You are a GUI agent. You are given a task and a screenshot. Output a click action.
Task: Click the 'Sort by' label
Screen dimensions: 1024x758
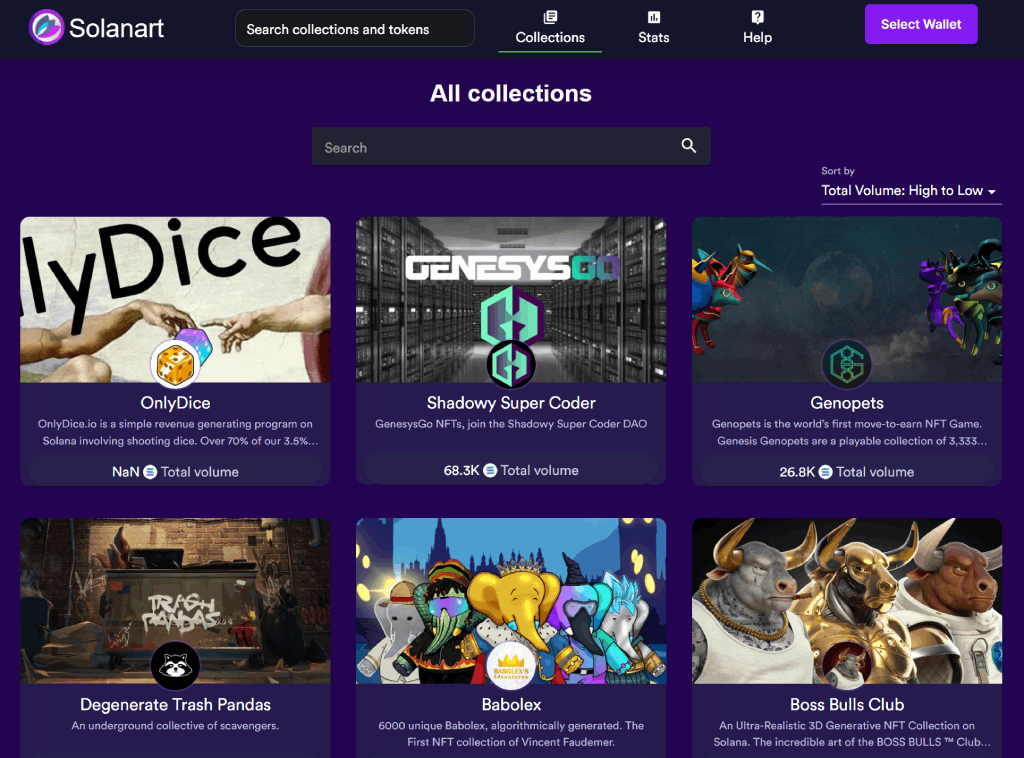point(838,171)
